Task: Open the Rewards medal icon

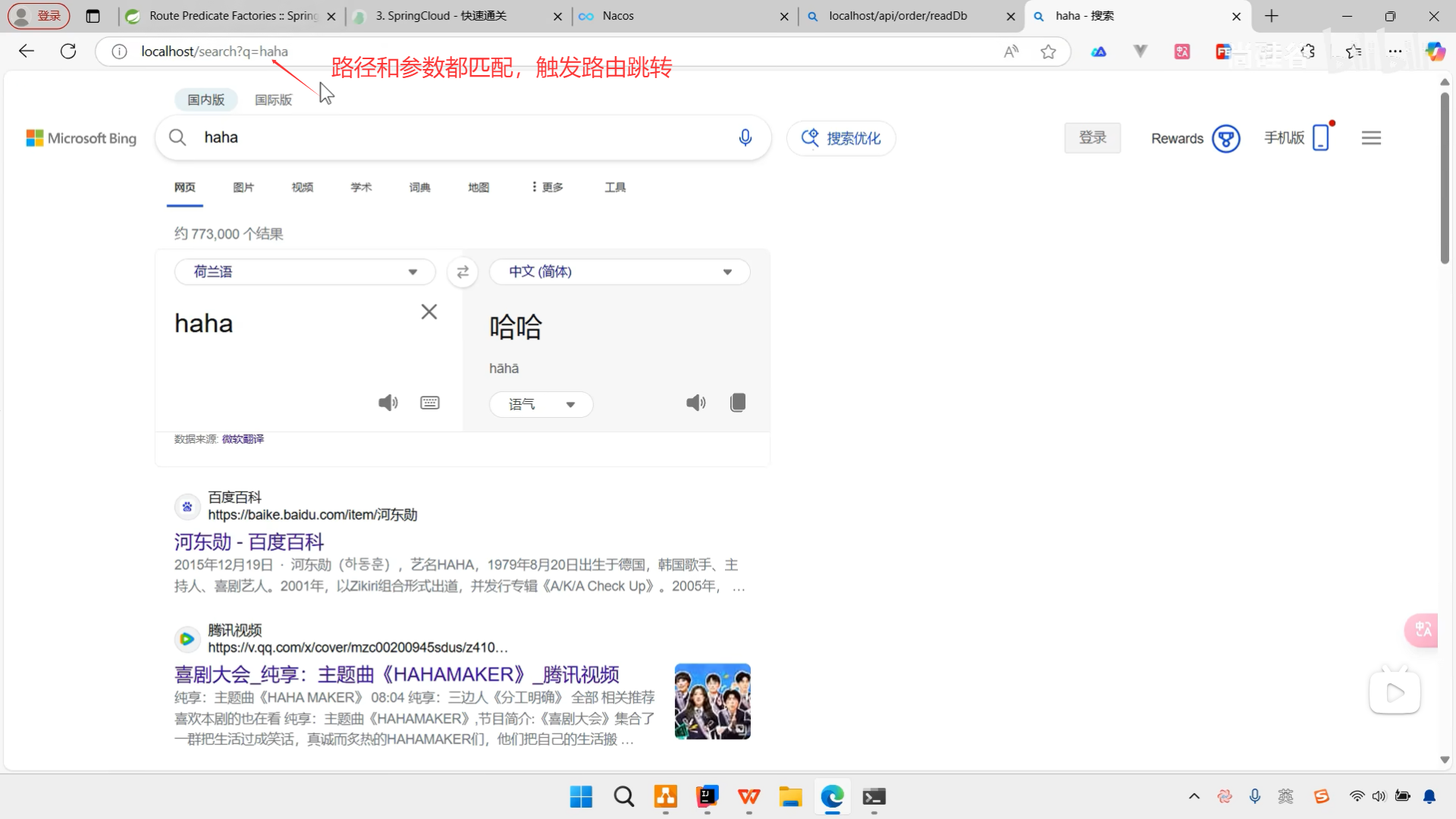Action: (1225, 139)
